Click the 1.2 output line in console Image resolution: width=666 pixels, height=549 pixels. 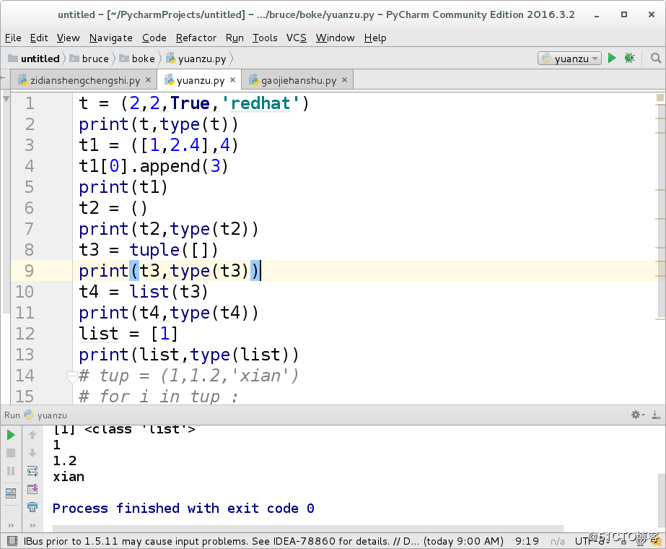[x=65, y=460]
